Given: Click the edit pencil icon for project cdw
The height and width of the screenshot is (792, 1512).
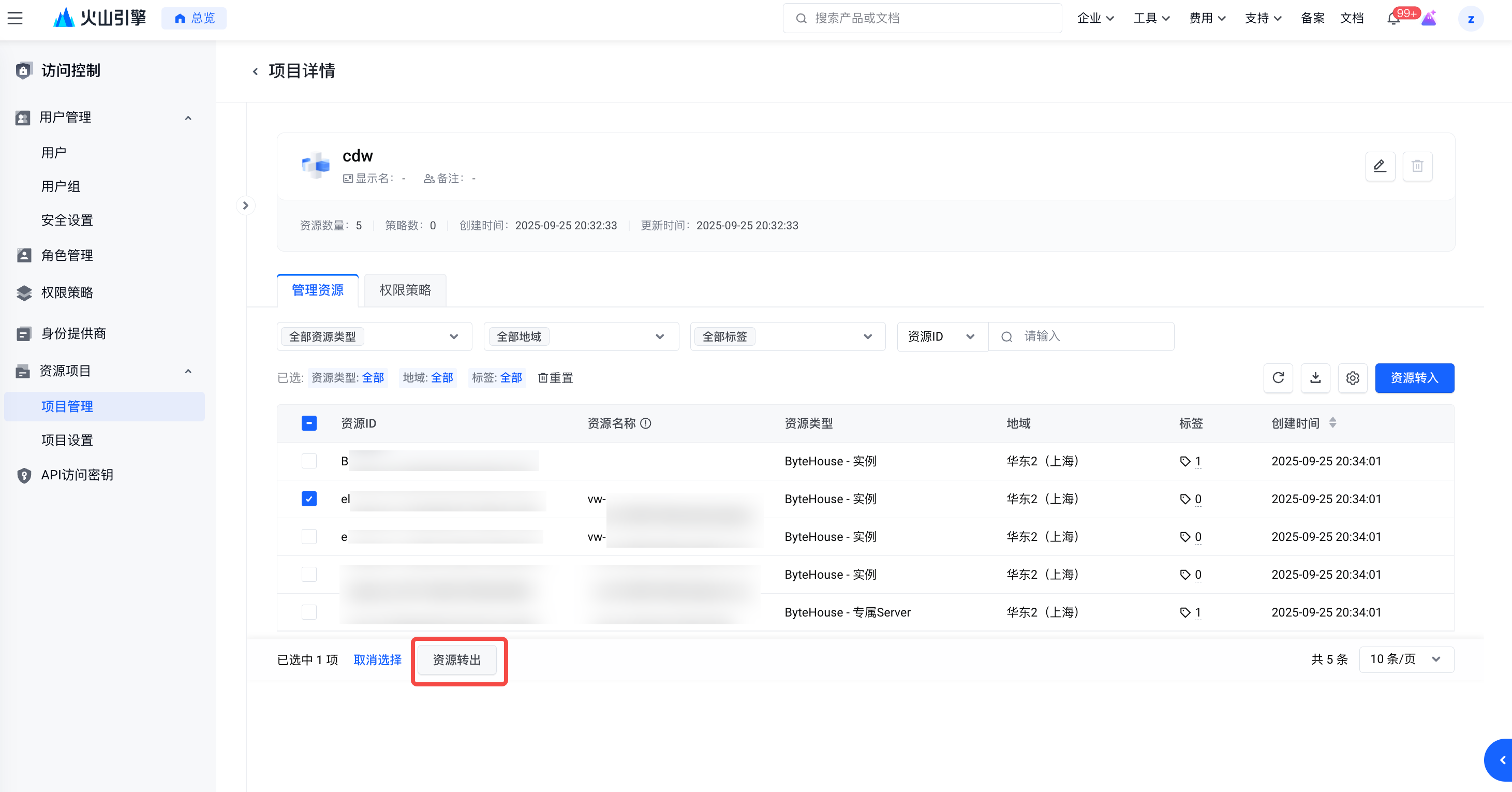Looking at the screenshot, I should point(1380,166).
